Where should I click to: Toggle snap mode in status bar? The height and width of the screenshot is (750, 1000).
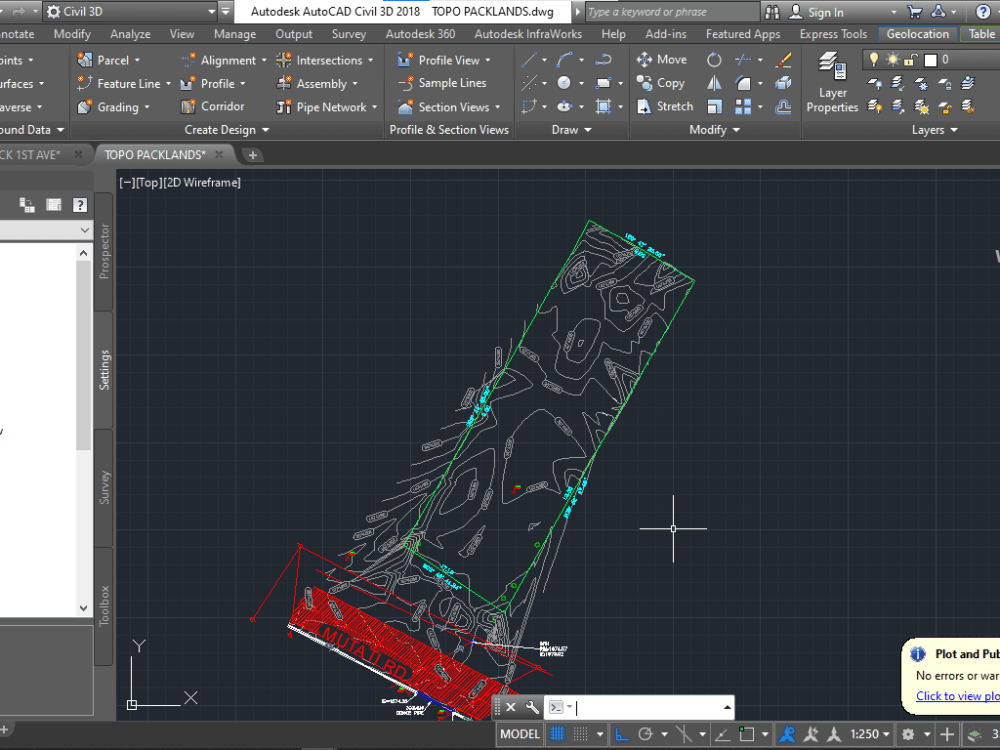pyautogui.click(x=580, y=734)
